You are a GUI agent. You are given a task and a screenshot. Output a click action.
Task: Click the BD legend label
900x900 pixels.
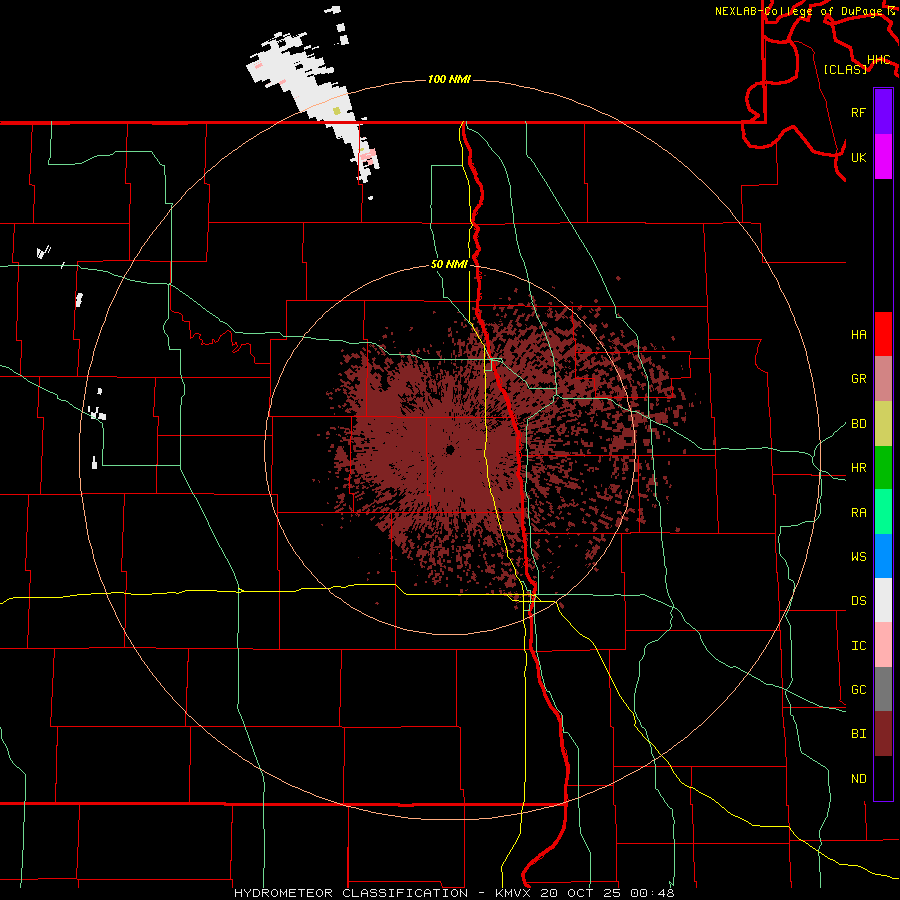pos(859,424)
